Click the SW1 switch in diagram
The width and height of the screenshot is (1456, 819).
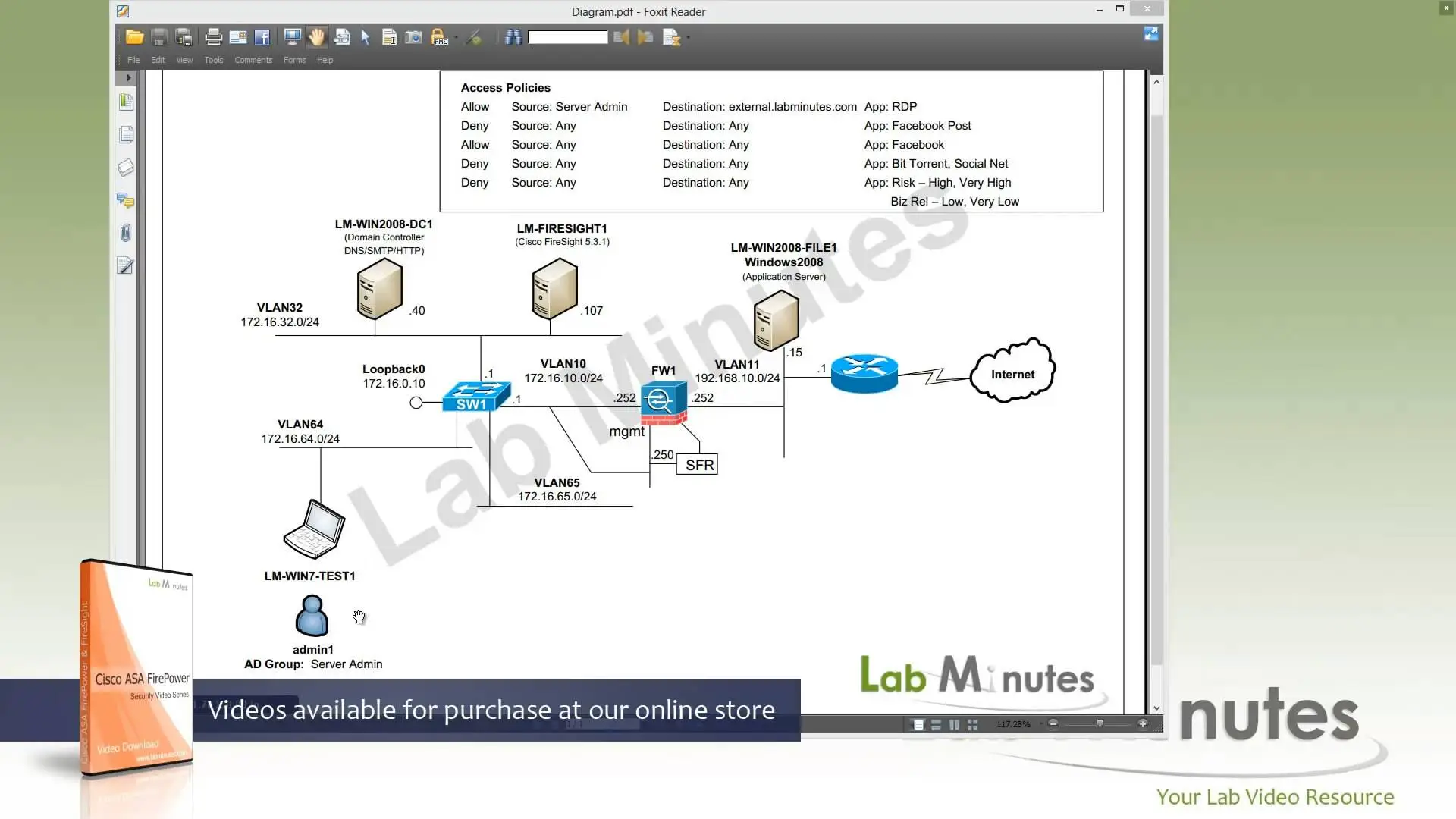pos(476,397)
